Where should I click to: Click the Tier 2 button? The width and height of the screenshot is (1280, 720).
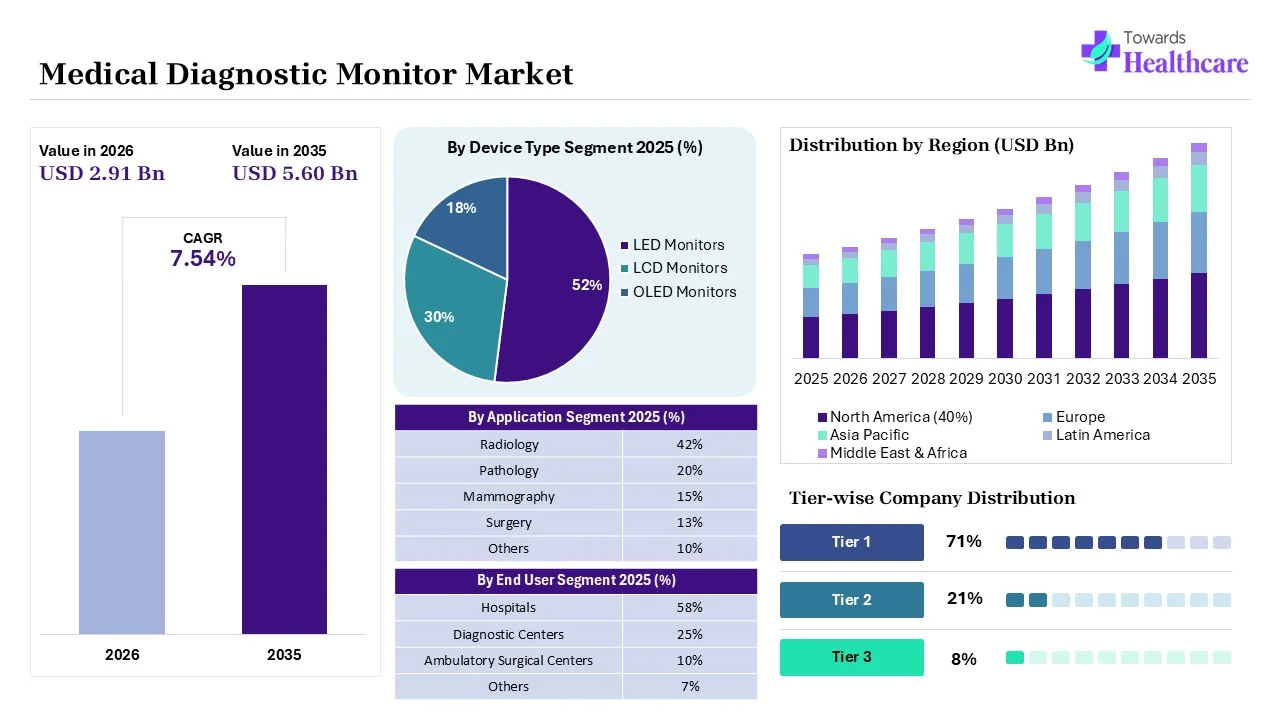[852, 600]
